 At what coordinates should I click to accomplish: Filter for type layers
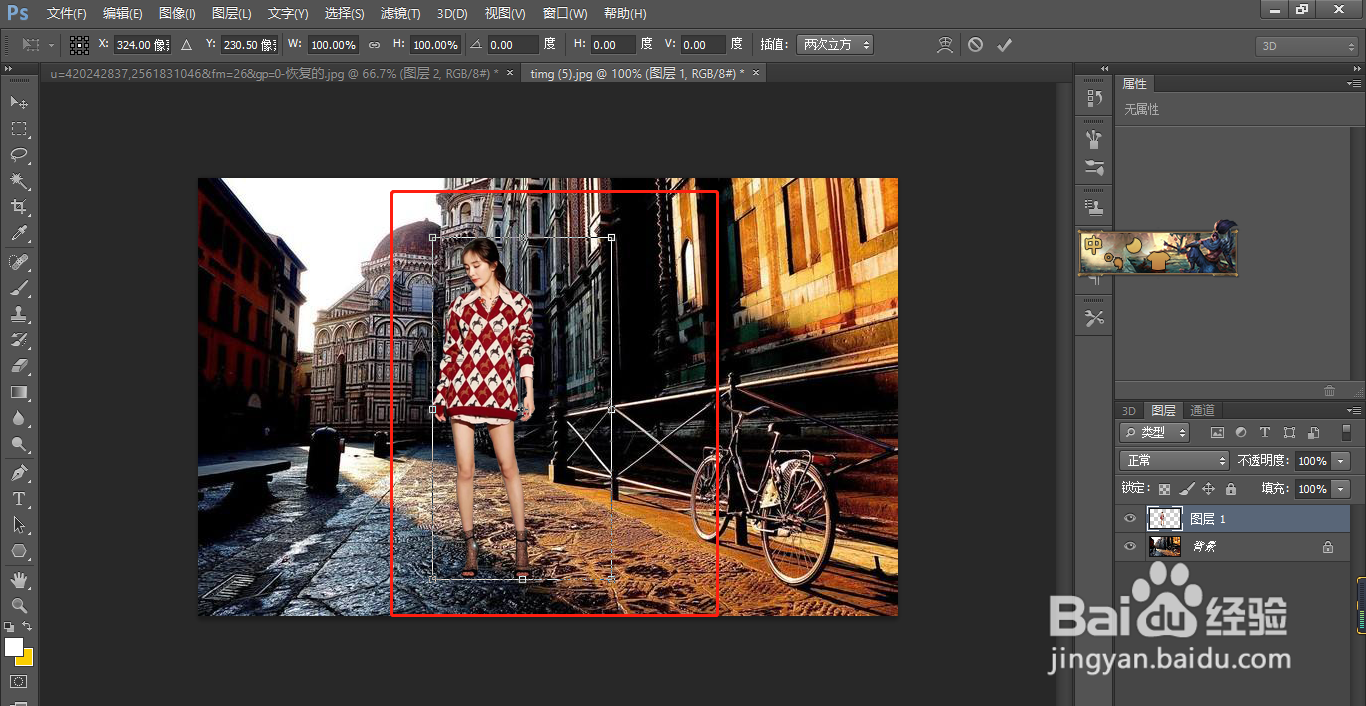[1265, 433]
